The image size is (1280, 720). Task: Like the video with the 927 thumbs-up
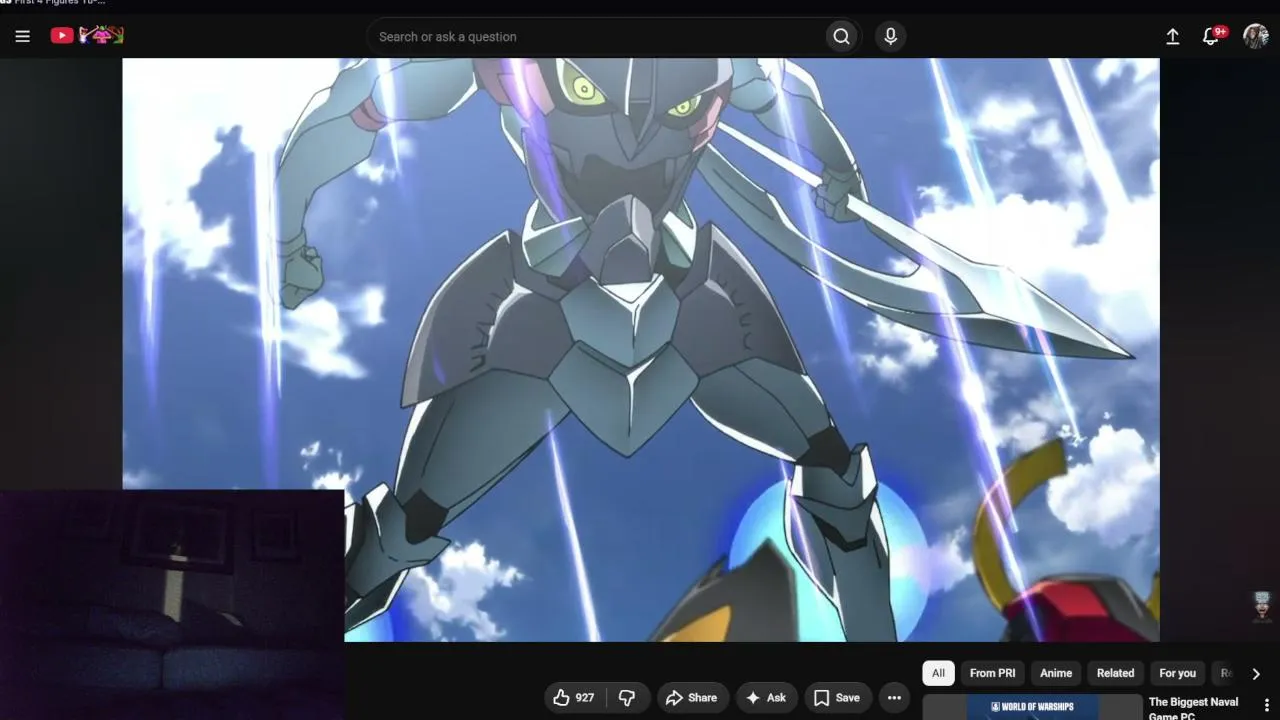(574, 698)
